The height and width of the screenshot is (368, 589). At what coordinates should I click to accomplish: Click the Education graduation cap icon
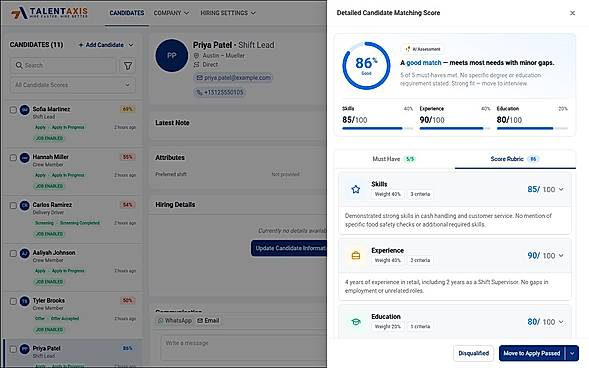(356, 322)
